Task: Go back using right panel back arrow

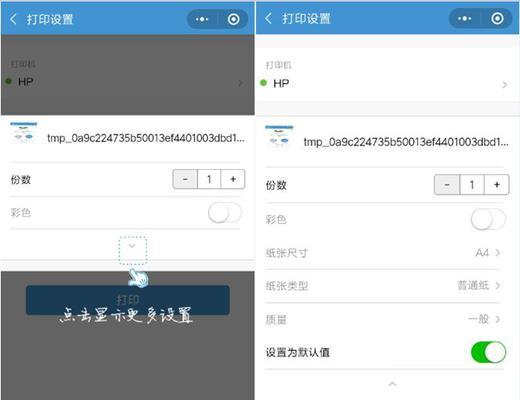Action: (268, 18)
